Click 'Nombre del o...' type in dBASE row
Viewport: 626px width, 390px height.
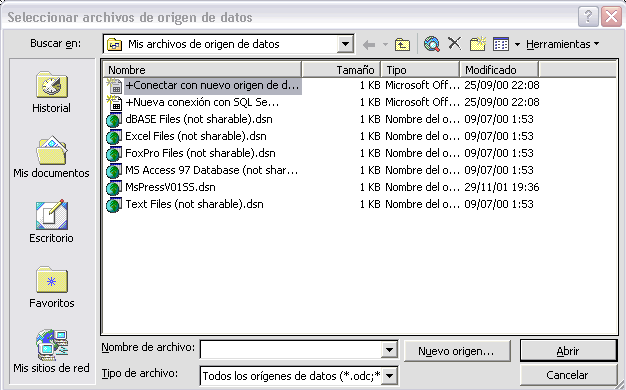click(x=422, y=119)
